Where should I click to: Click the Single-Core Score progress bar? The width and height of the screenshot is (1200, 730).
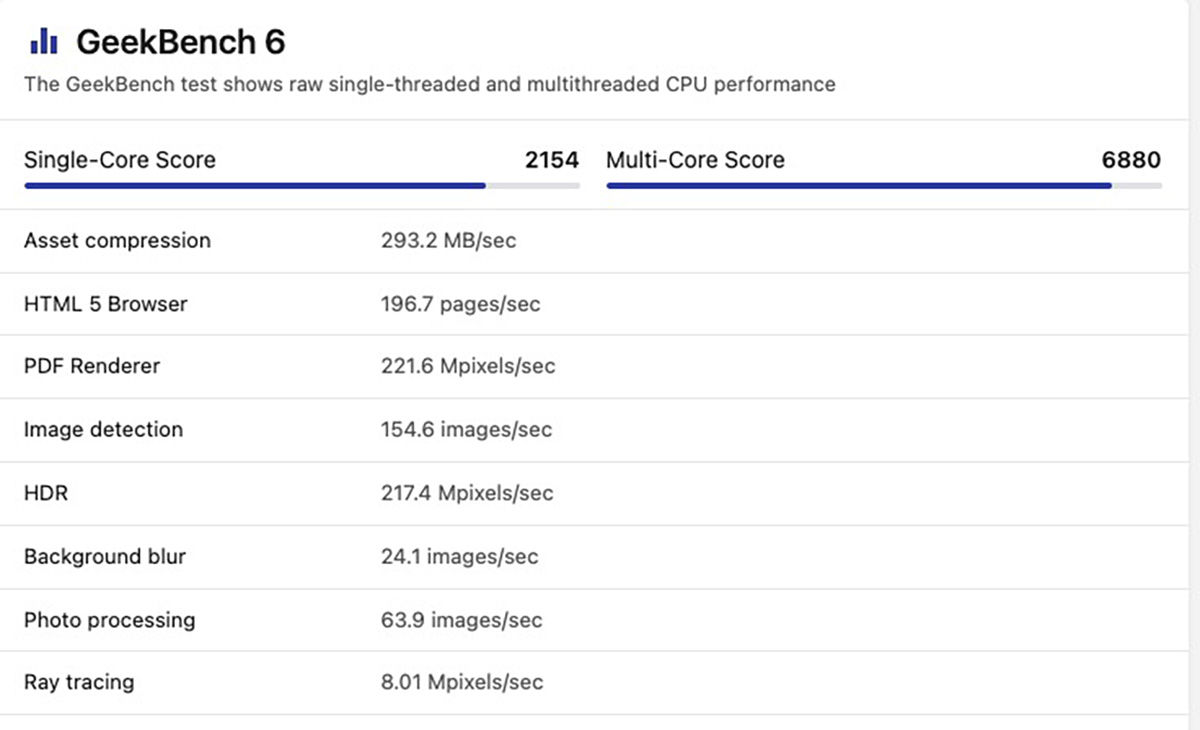pyautogui.click(x=302, y=186)
